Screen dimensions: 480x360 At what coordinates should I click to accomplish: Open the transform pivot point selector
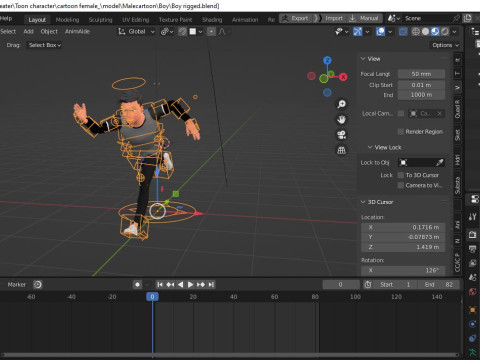coord(167,32)
